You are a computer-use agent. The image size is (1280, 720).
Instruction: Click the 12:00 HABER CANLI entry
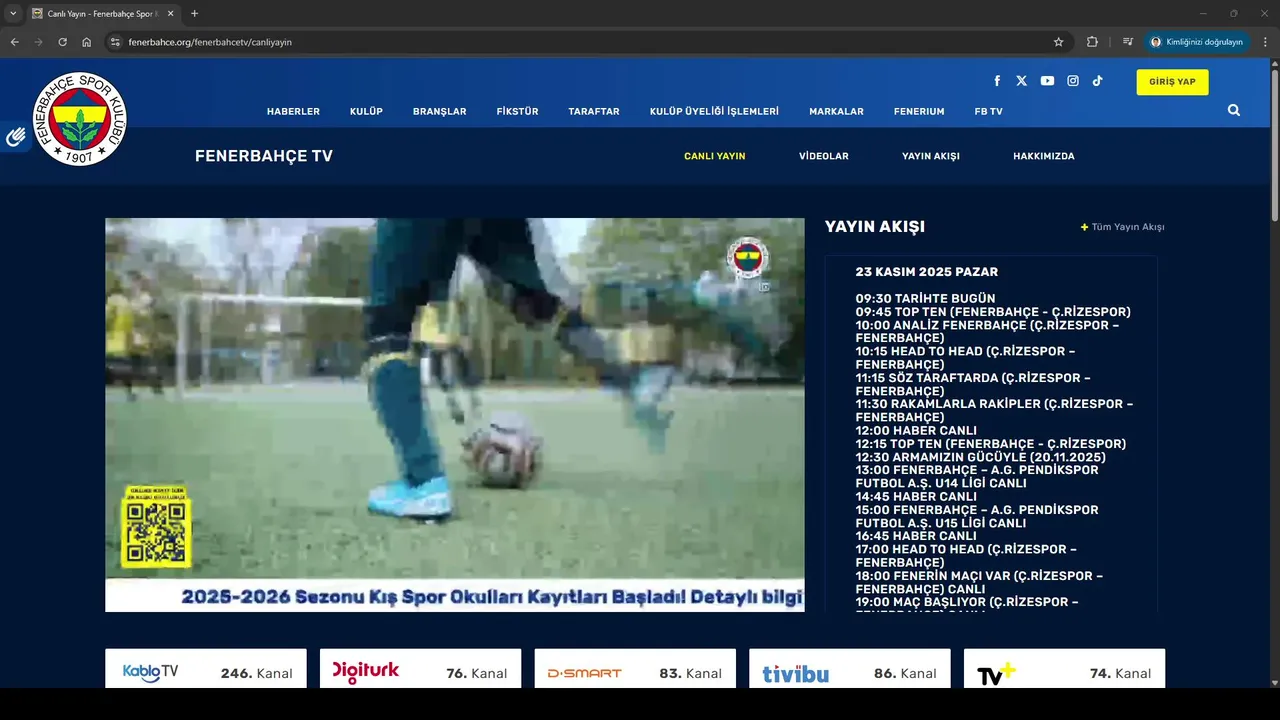pos(916,431)
